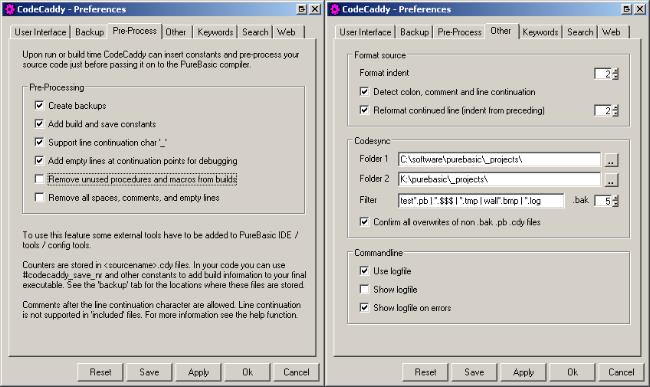Click Apply button in right window
Screen dimensions: 650x387
coord(524,372)
